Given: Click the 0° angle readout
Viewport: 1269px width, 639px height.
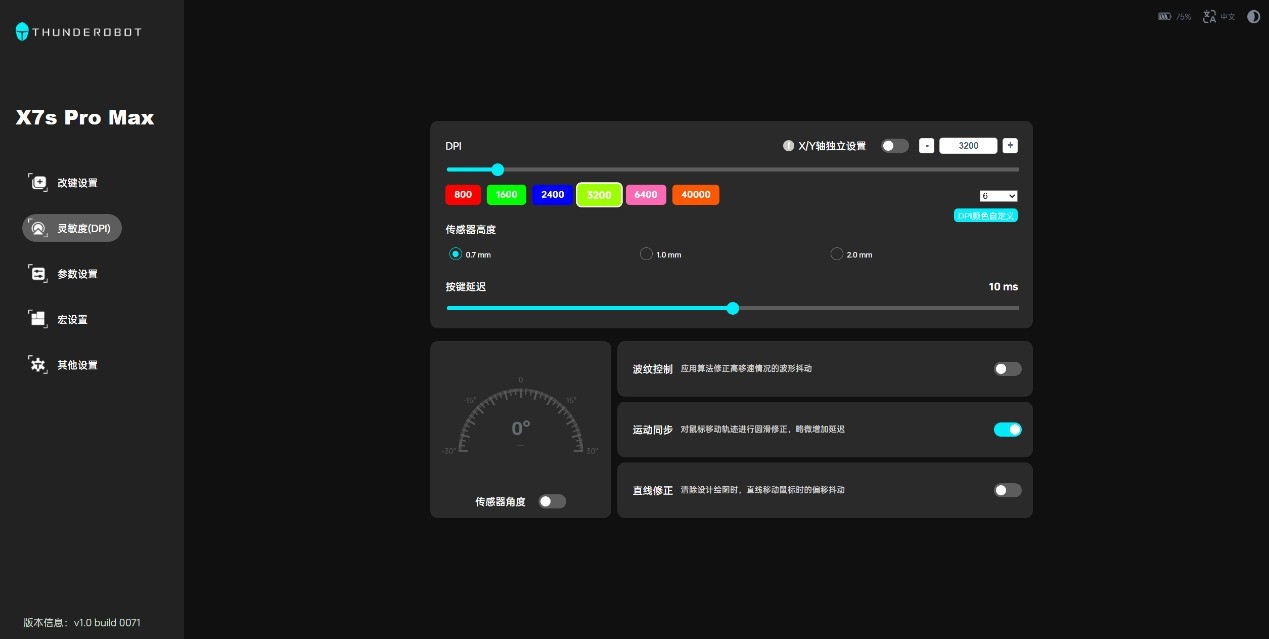Looking at the screenshot, I should click(x=521, y=428).
